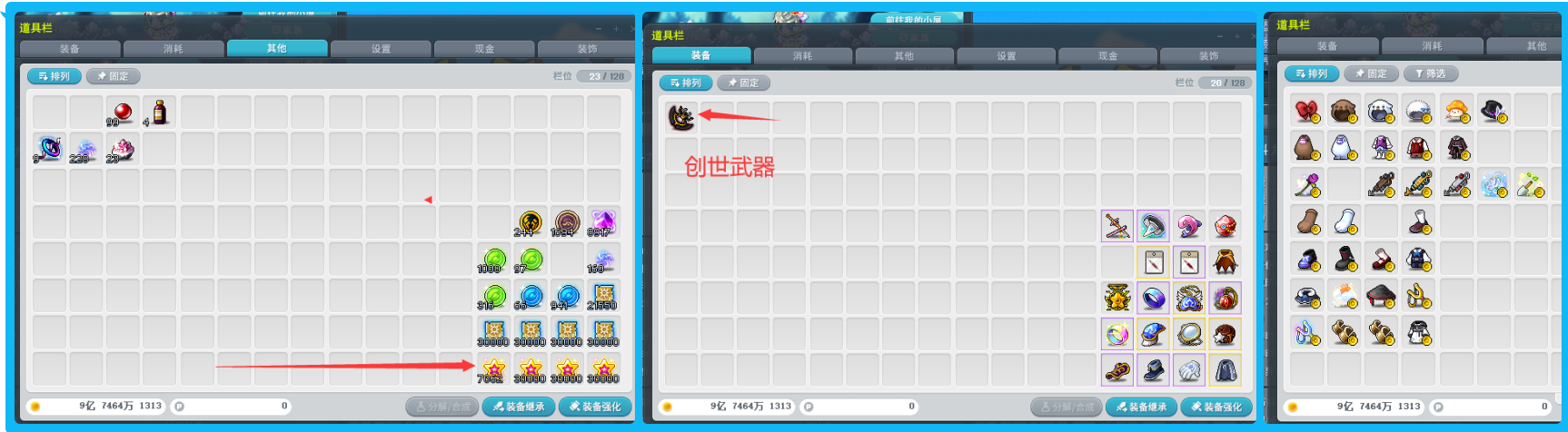
Task: Open 排列 sort in the 其他 inventory window
Action: click(x=55, y=76)
